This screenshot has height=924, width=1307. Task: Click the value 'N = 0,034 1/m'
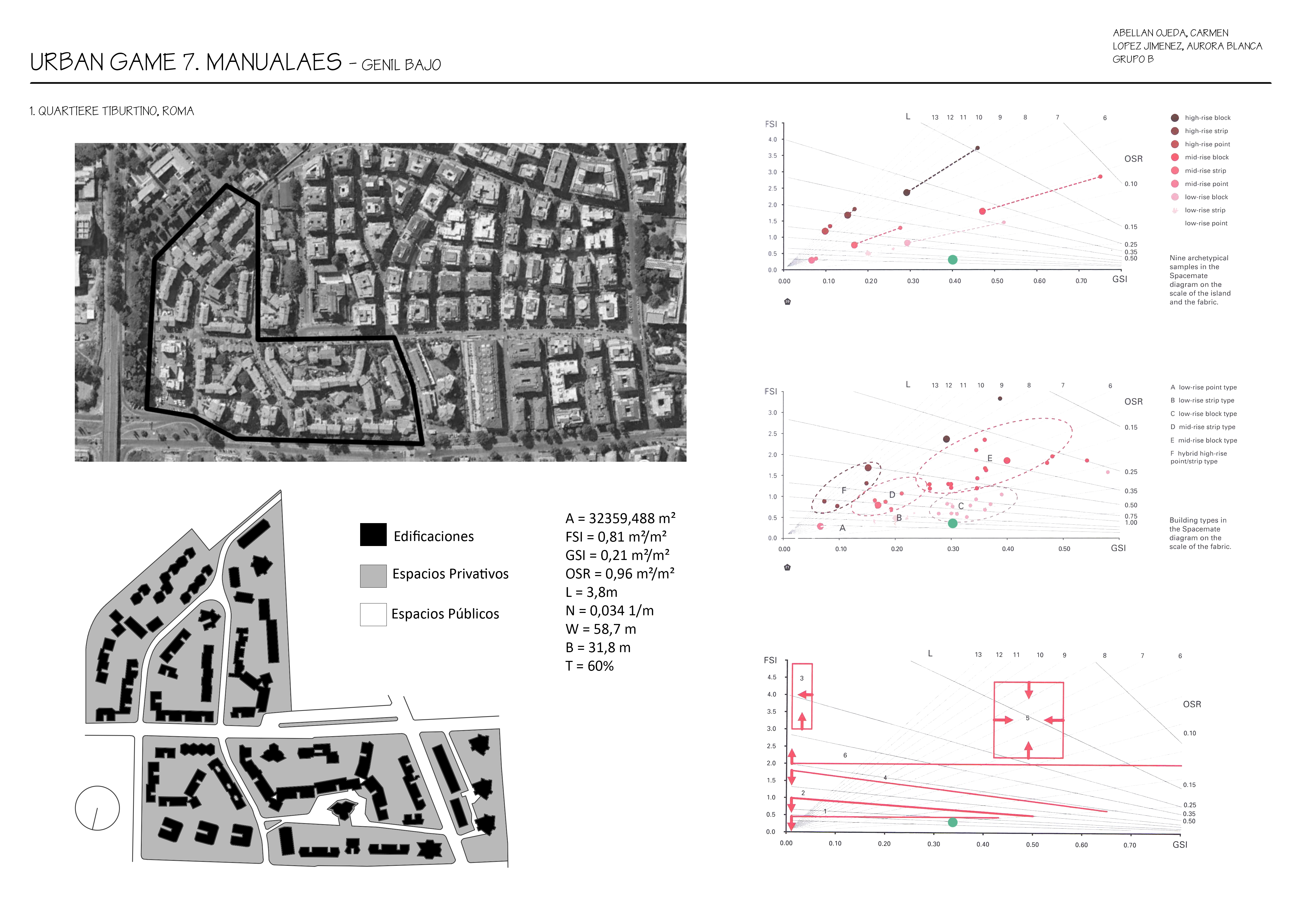610,611
